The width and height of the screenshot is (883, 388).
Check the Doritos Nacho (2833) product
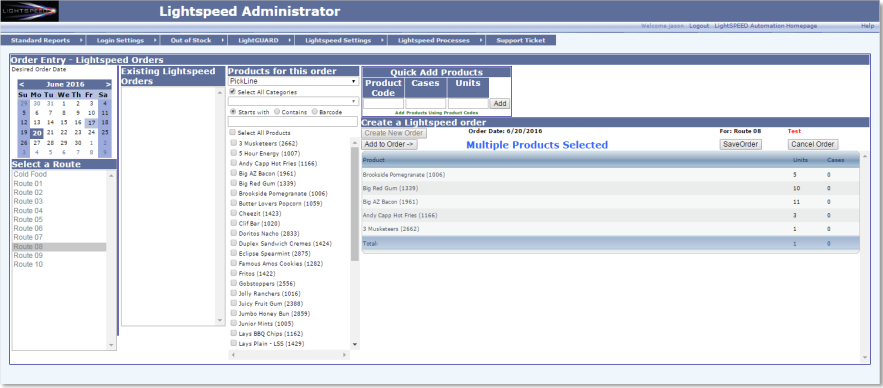pos(233,233)
